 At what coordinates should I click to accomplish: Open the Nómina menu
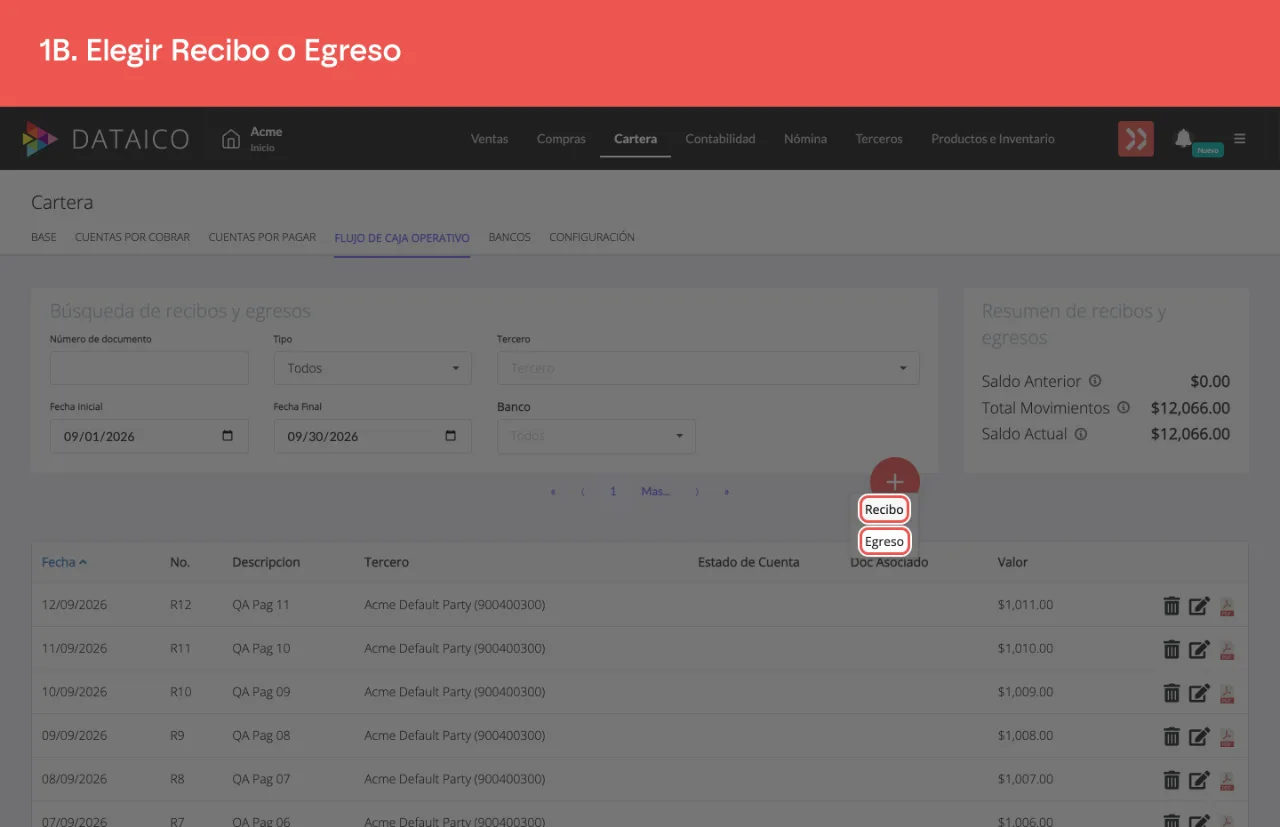(805, 139)
